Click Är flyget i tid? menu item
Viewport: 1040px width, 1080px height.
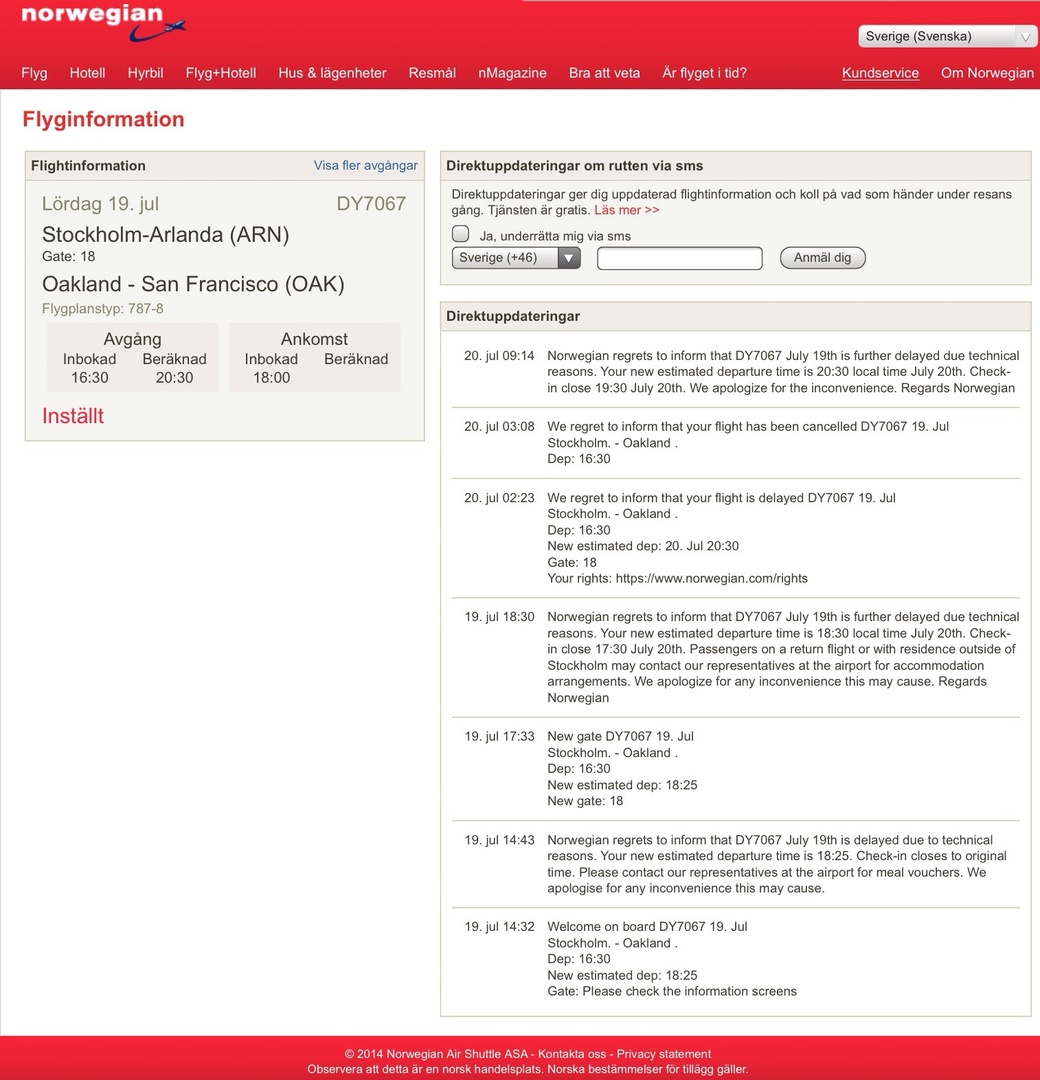click(x=704, y=73)
